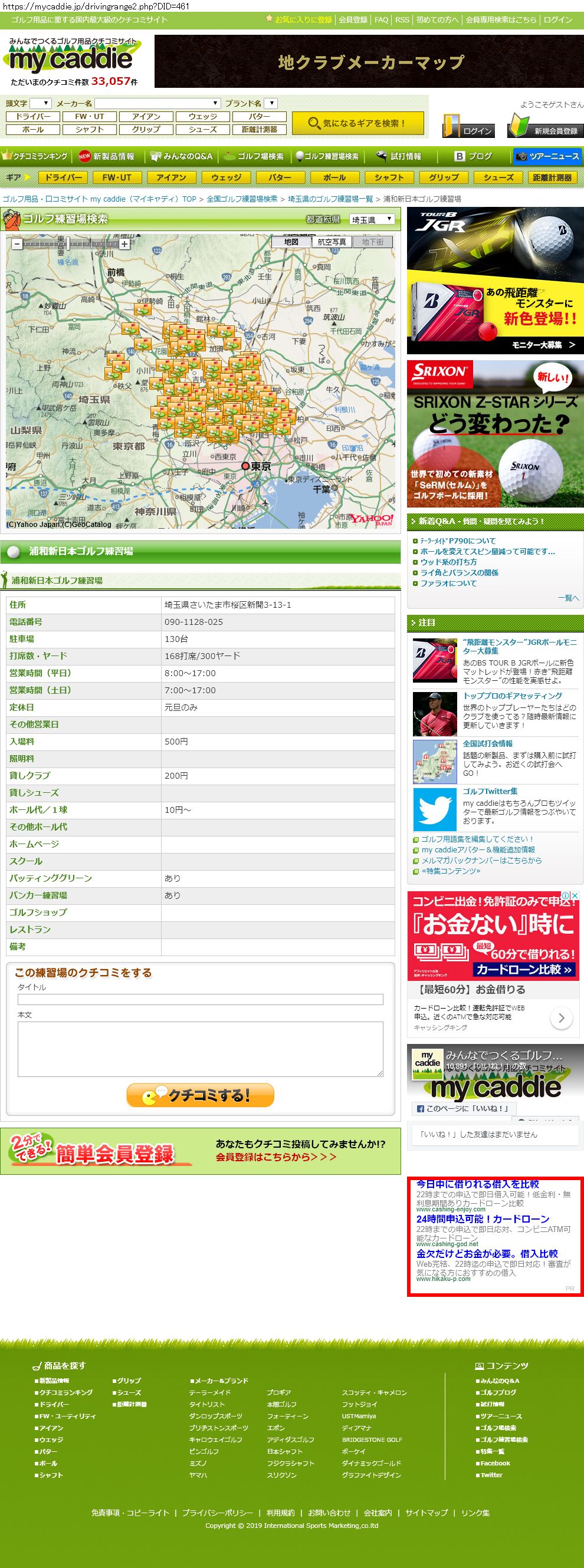The width and height of the screenshot is (584, 1568).
Task: Open the golf course search menu
Action: point(254,156)
